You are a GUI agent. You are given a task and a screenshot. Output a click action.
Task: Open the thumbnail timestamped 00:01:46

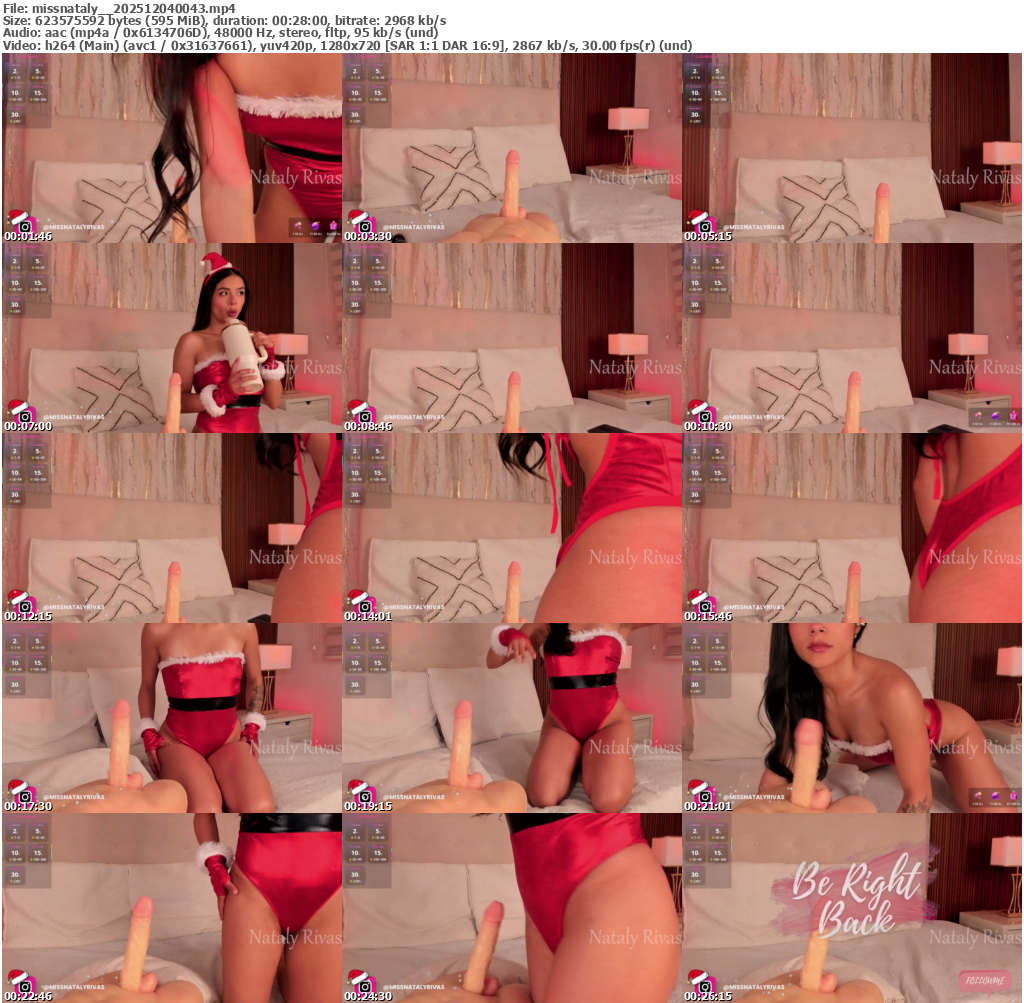172,148
